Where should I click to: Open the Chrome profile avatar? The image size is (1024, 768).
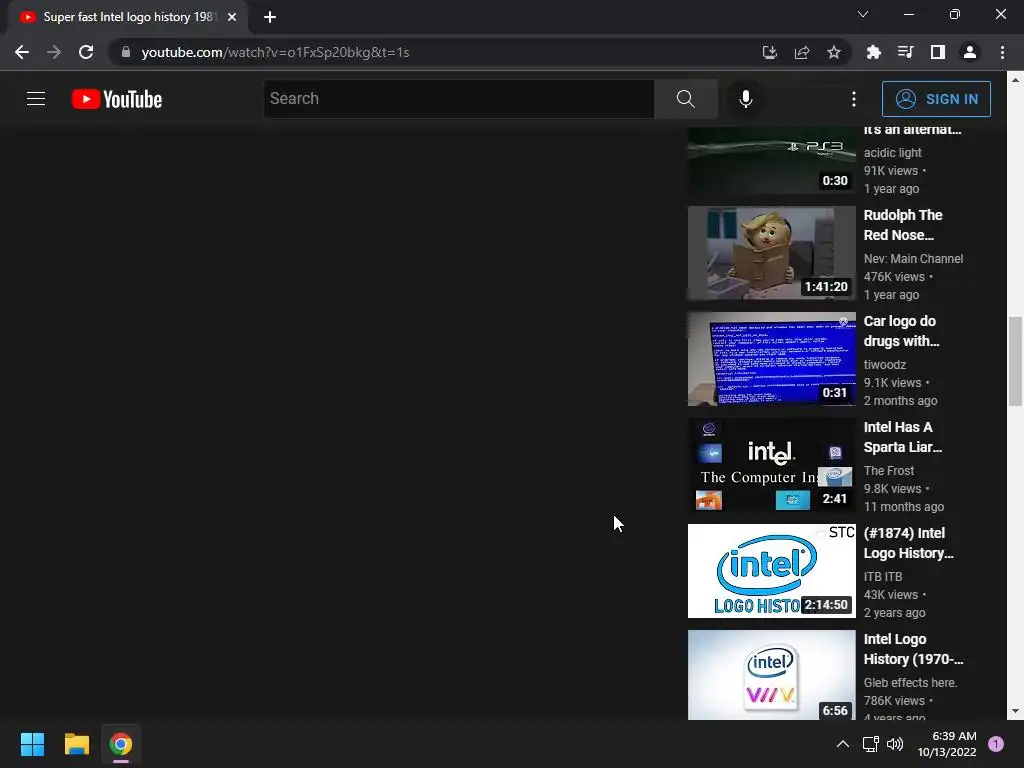click(970, 52)
